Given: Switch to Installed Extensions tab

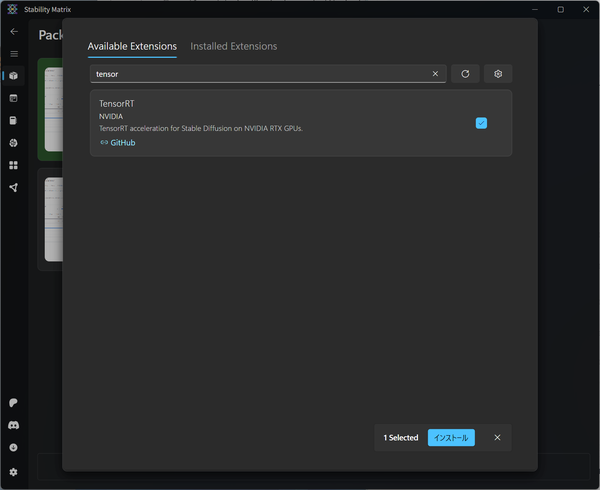Looking at the screenshot, I should [x=234, y=46].
